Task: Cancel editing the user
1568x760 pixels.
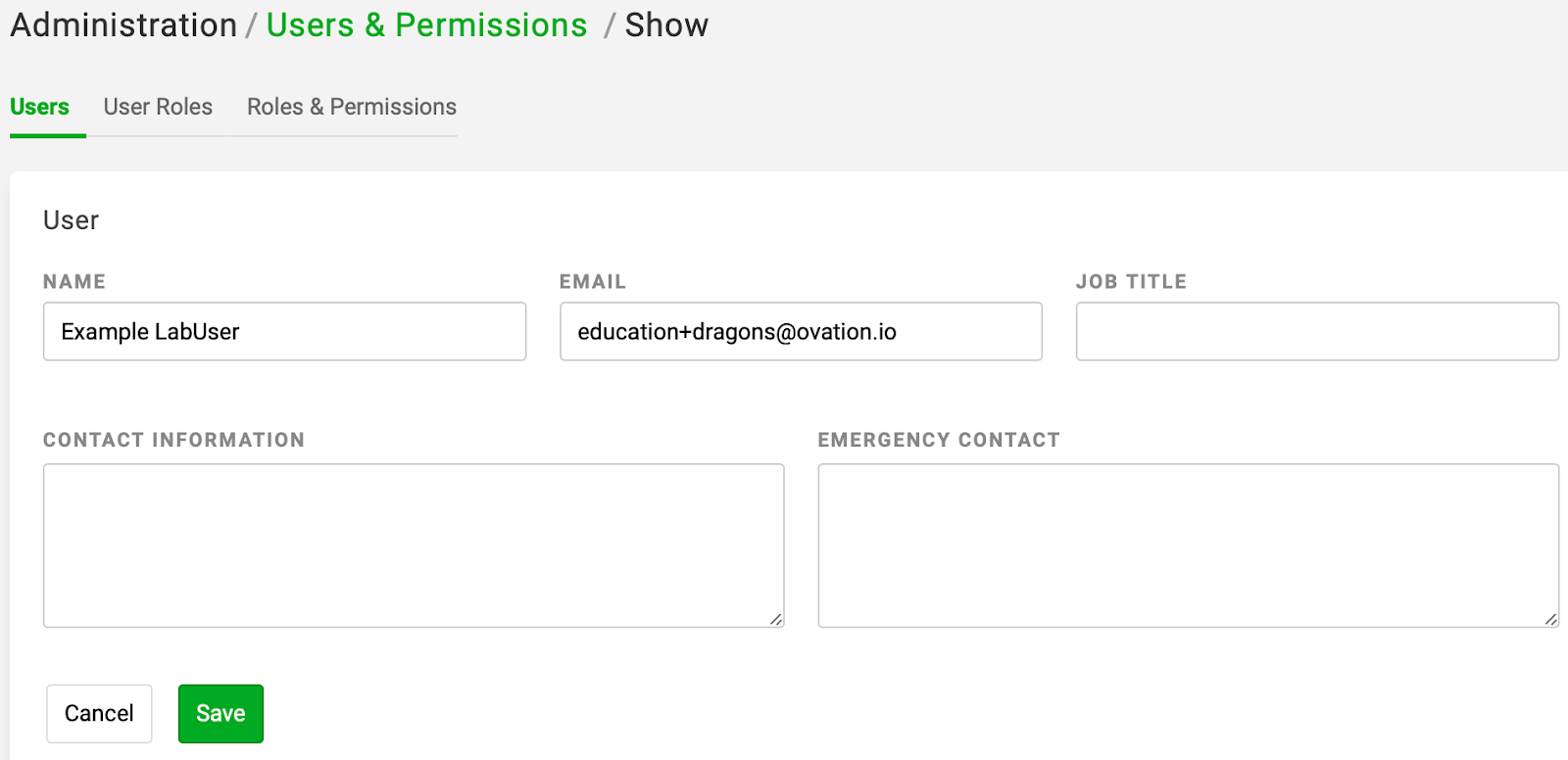Action: [x=99, y=713]
